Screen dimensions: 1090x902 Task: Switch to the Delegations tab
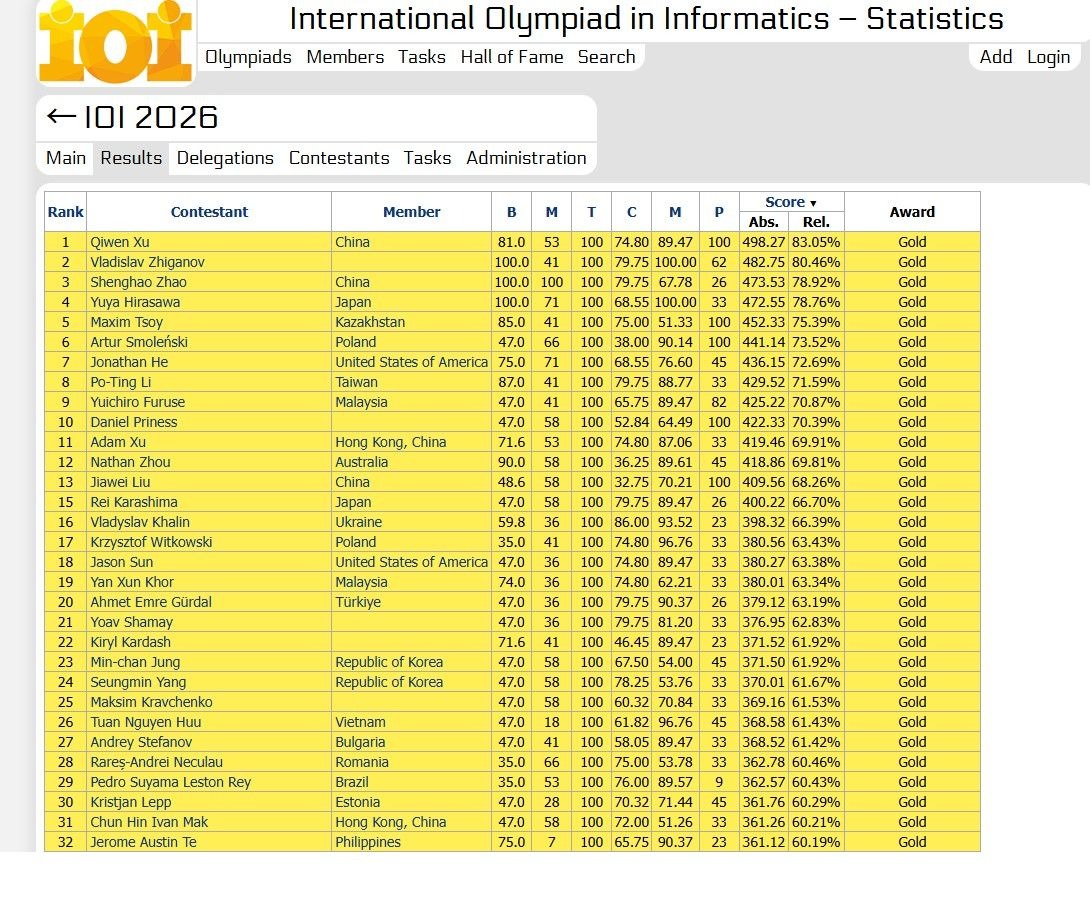tap(225, 158)
